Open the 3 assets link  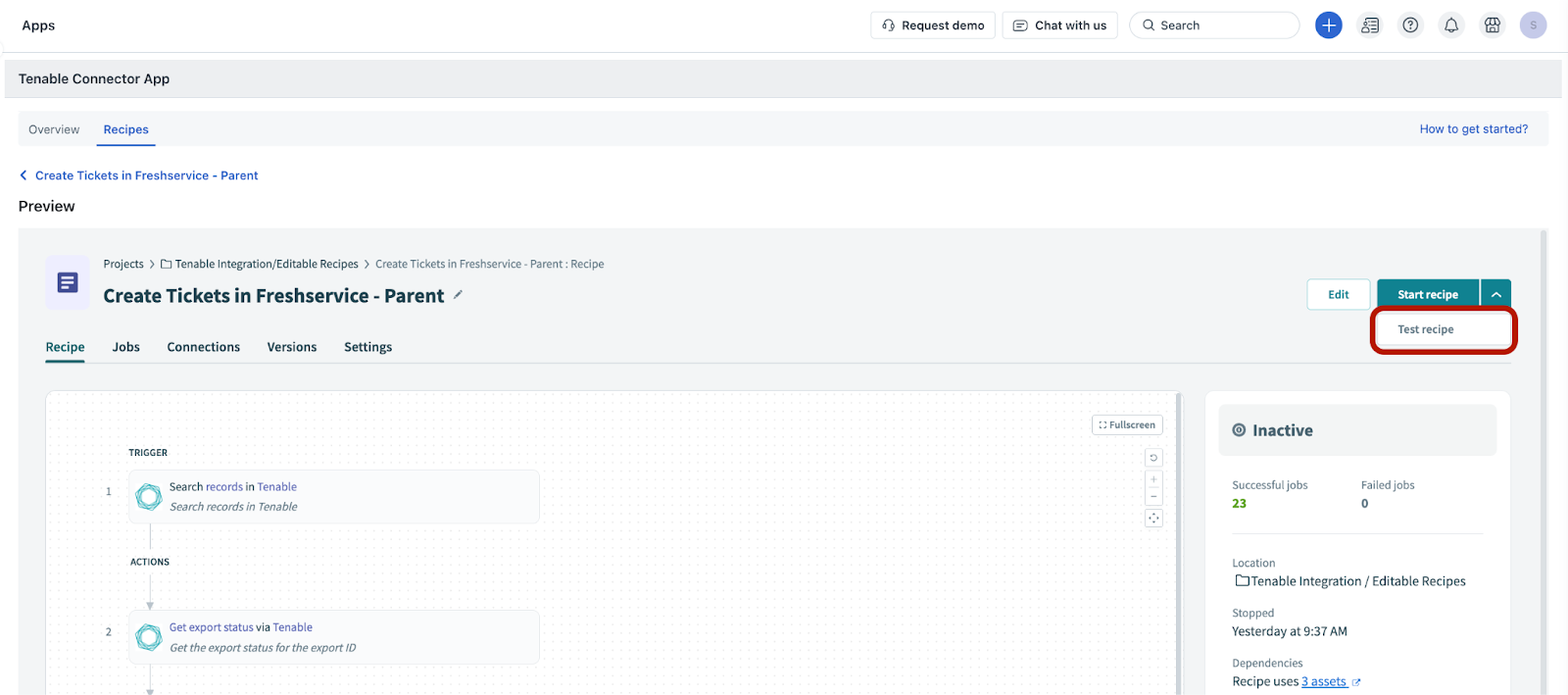click(1324, 682)
